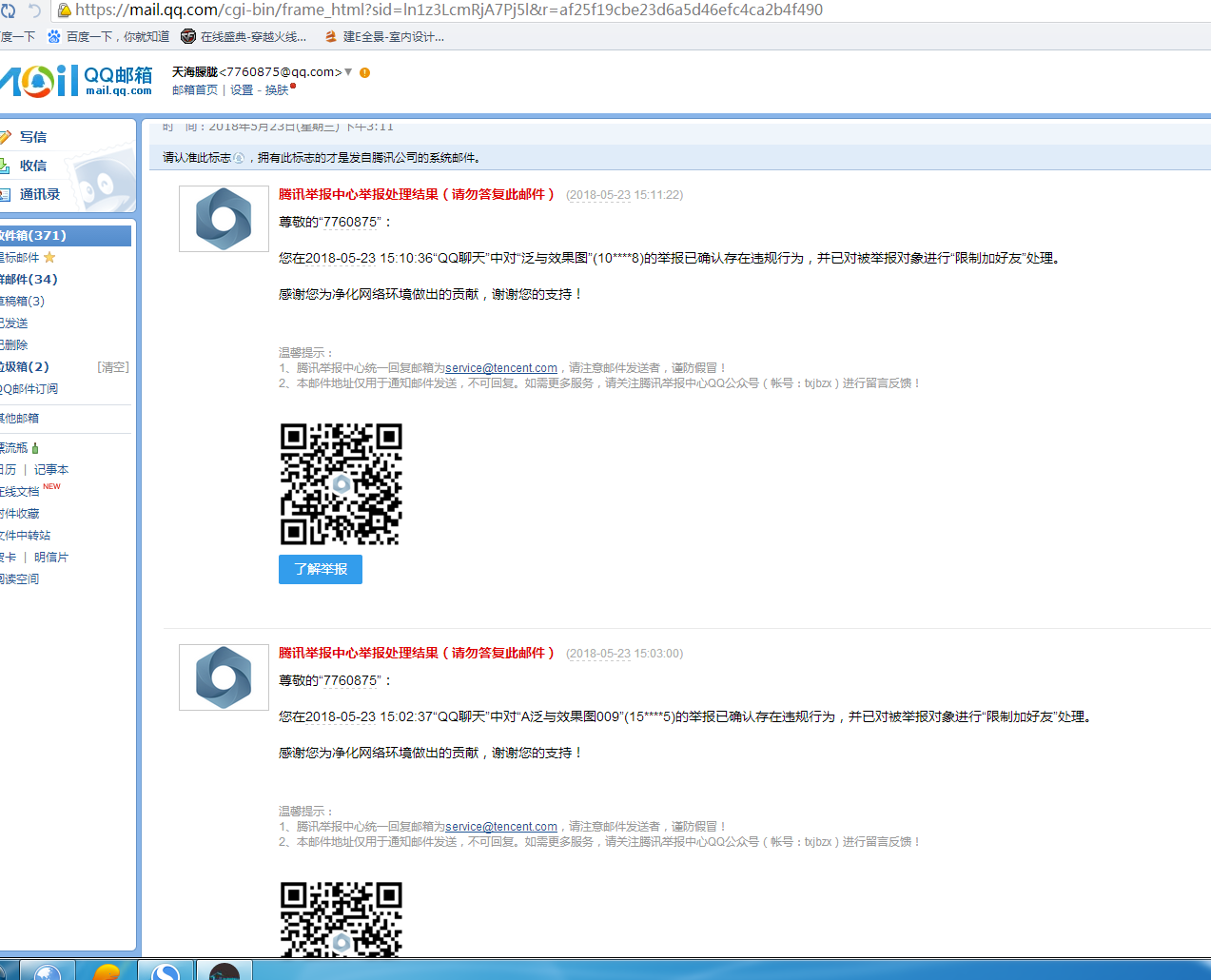Click the globe browser taskbar icon
Image resolution: width=1211 pixels, height=980 pixels.
[x=48, y=971]
